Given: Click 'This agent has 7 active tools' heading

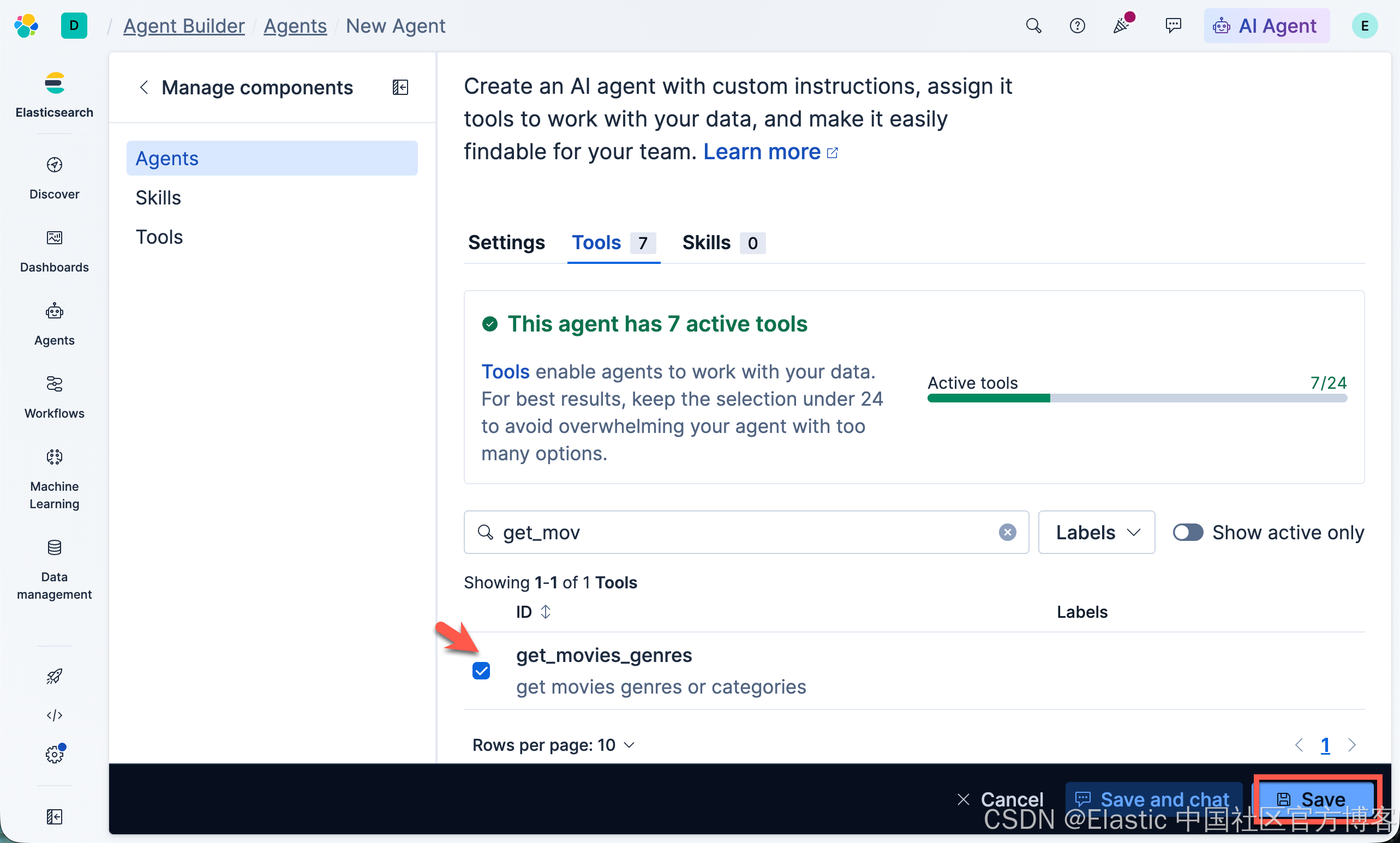Looking at the screenshot, I should 657,323.
